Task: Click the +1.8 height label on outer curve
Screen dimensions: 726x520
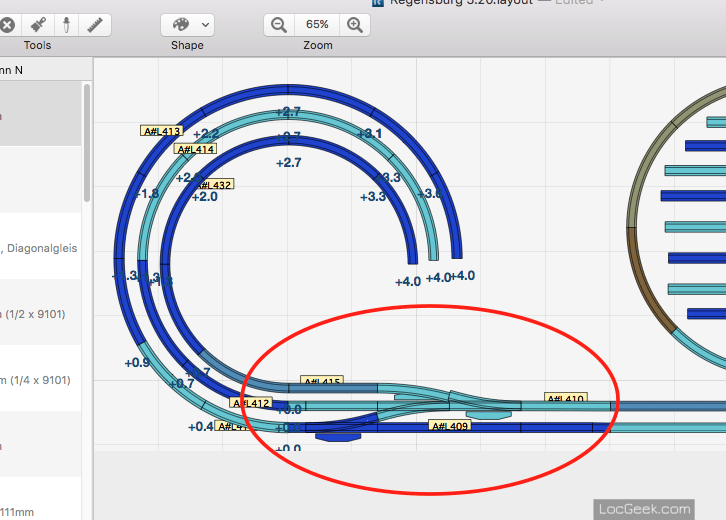Action: coord(147,194)
